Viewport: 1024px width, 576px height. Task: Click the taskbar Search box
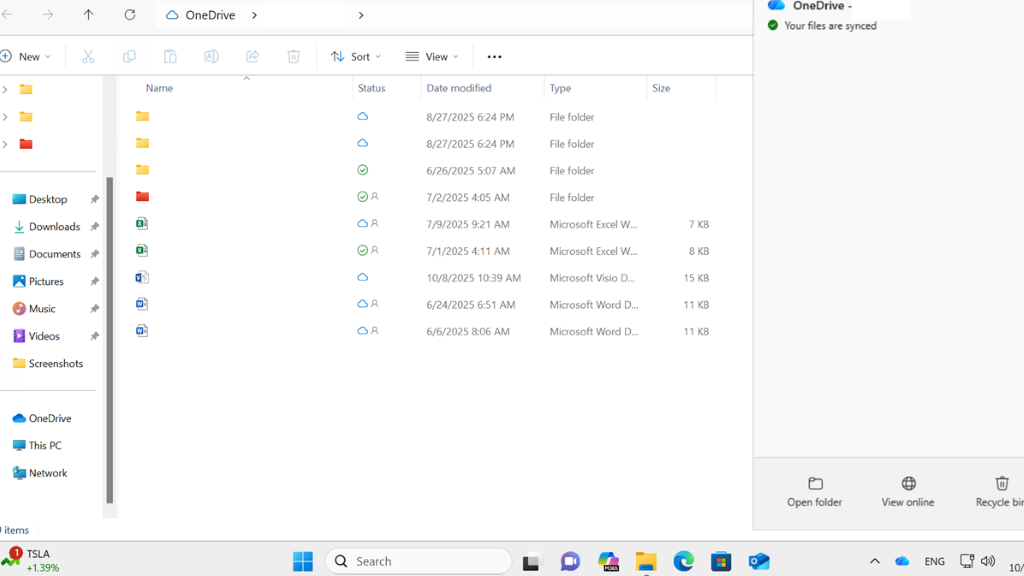(x=419, y=561)
